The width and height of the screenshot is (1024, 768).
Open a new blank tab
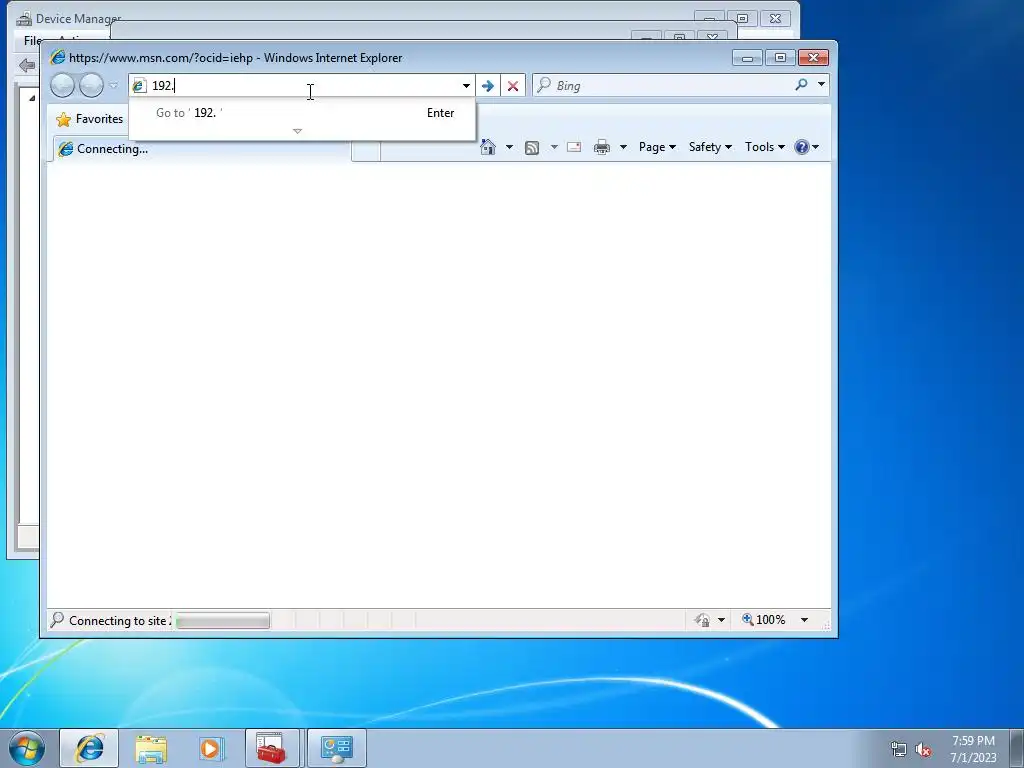366,151
